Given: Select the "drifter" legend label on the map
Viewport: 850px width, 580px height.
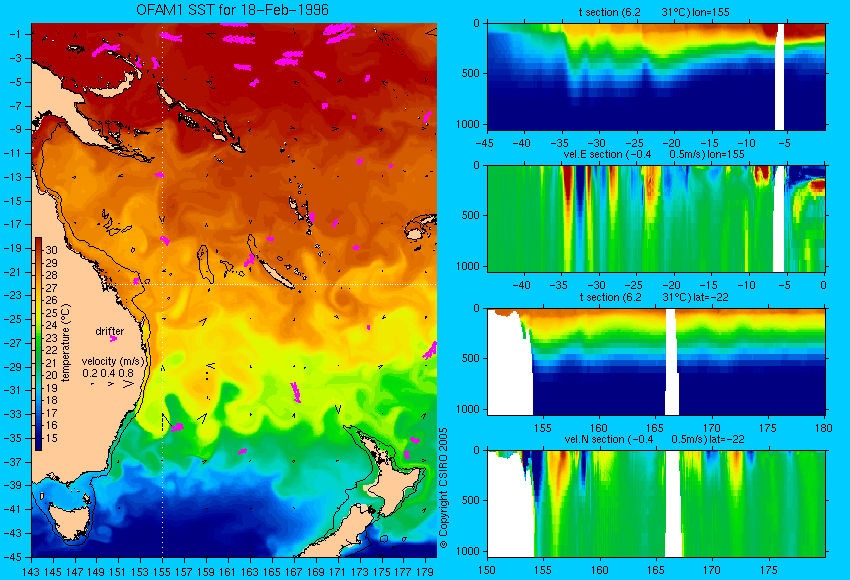Looking at the screenshot, I should click(110, 331).
